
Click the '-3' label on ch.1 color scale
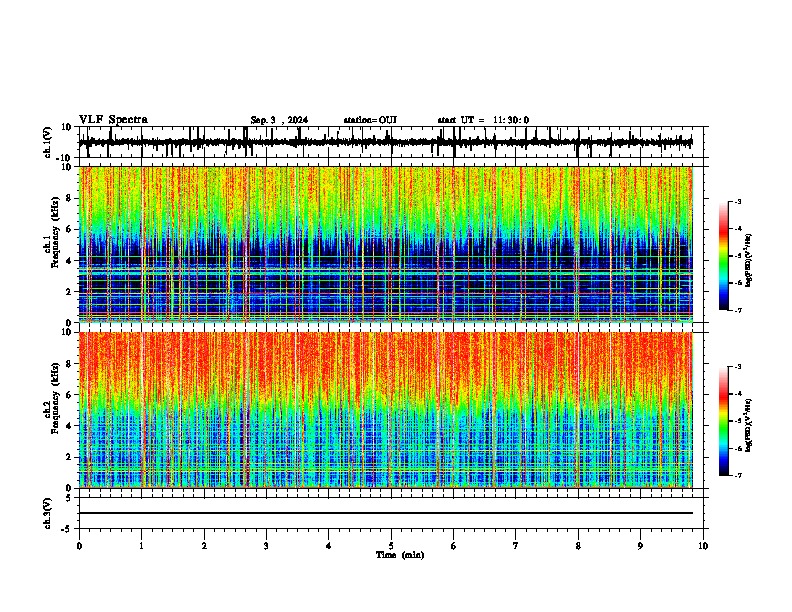coord(738,201)
